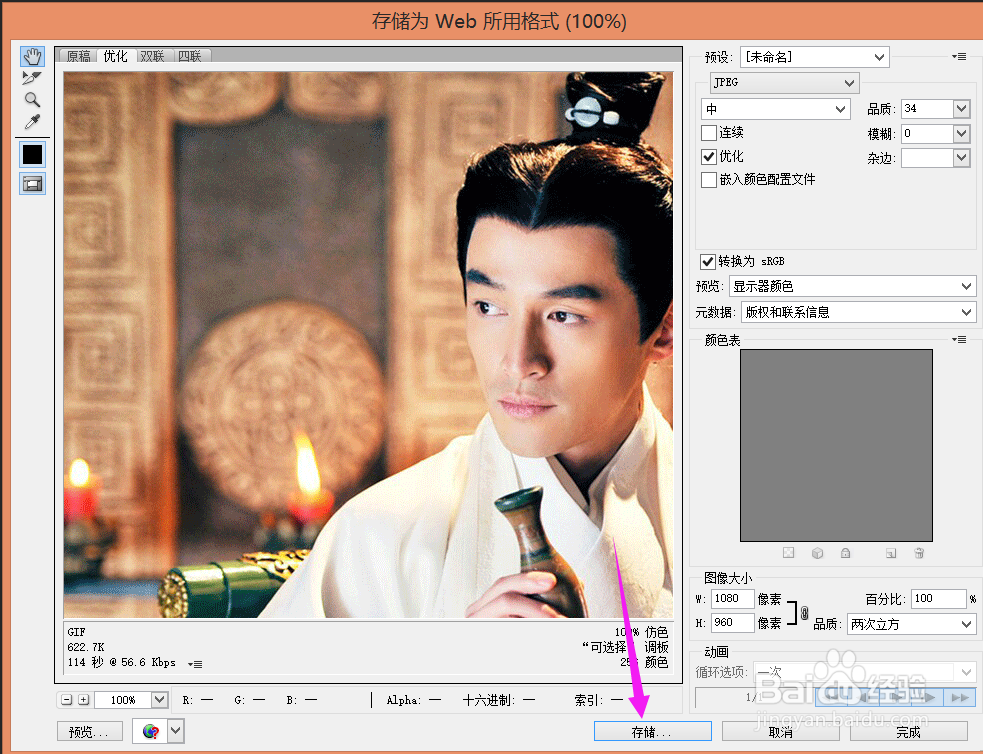Click the trash delete color icon
The height and width of the screenshot is (754, 983).
coord(919,553)
